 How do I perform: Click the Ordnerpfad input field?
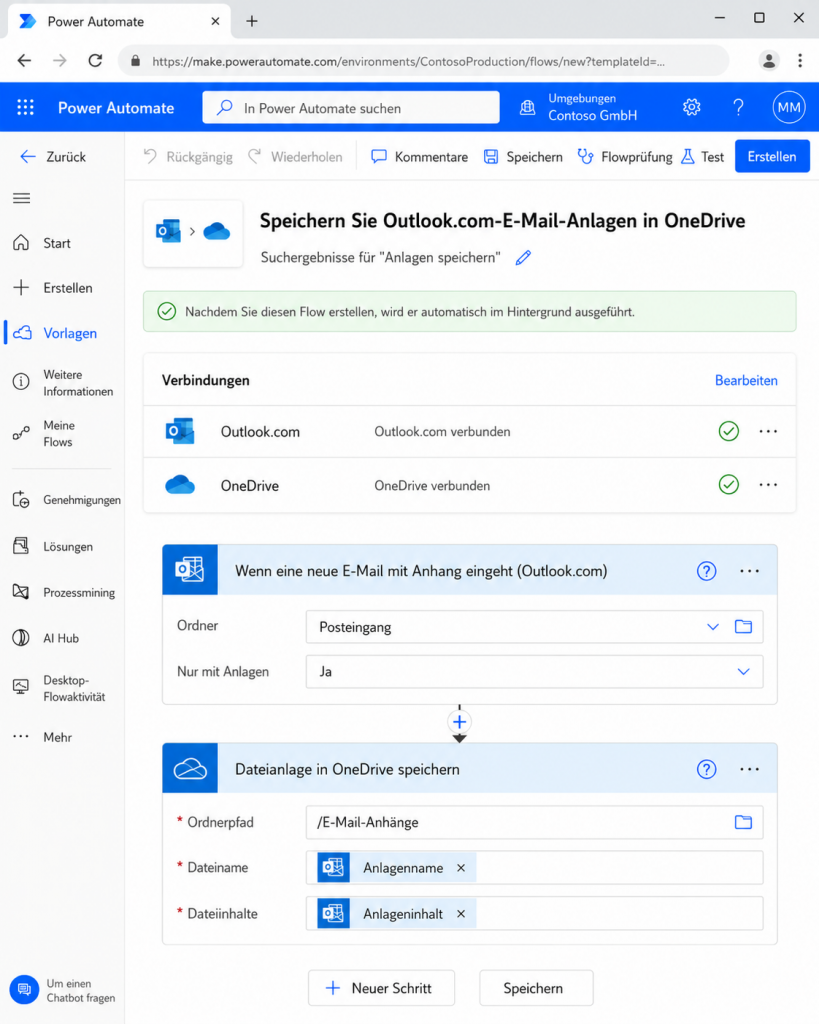click(x=534, y=822)
